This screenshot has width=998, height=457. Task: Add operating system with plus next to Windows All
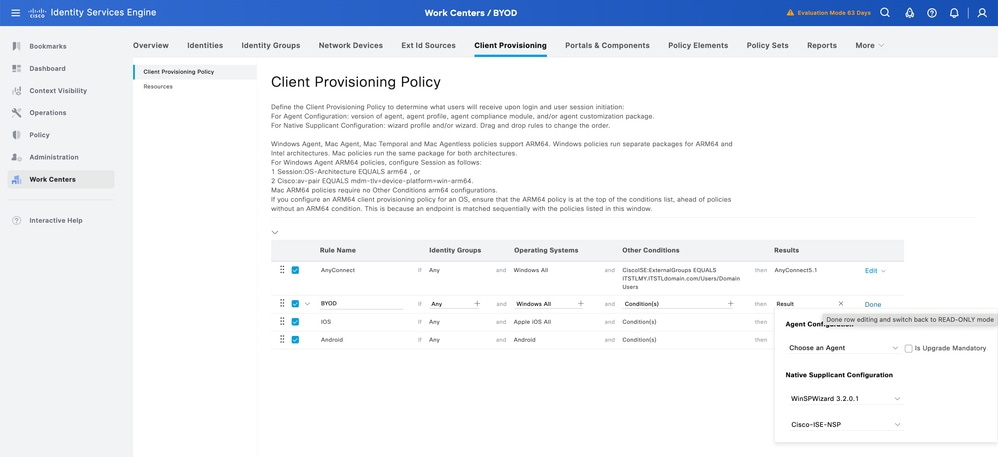point(580,304)
